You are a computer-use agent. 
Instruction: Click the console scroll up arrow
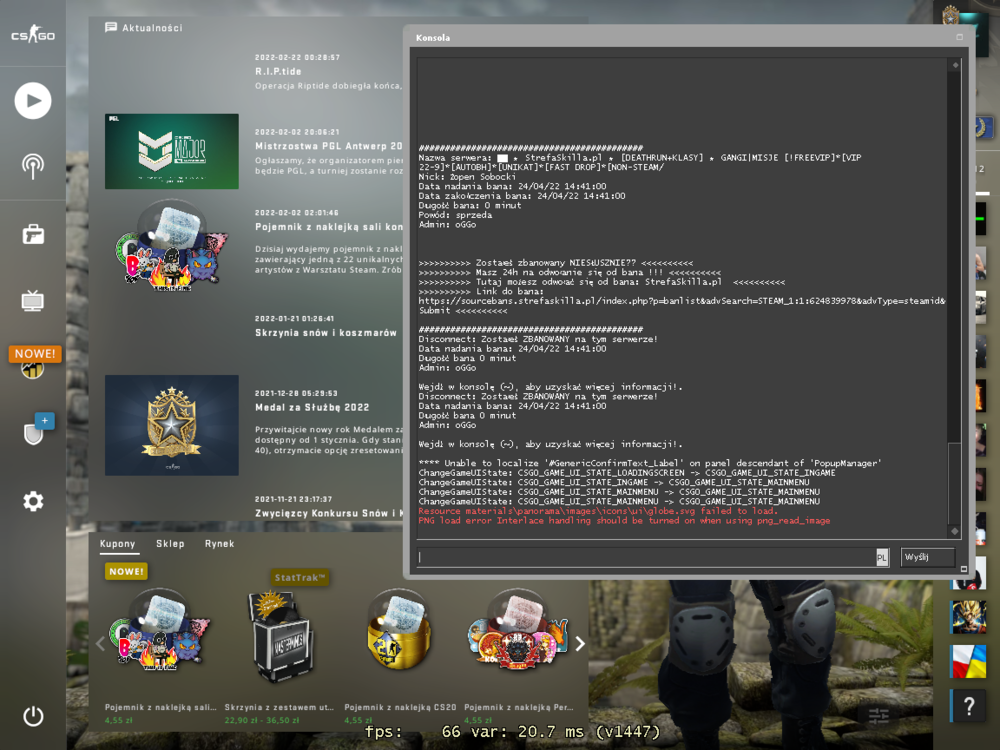[x=955, y=65]
